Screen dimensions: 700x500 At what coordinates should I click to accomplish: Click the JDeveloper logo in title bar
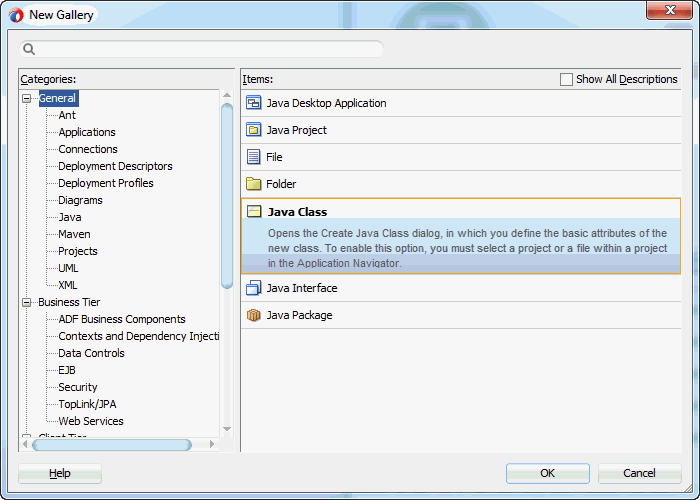click(16, 15)
